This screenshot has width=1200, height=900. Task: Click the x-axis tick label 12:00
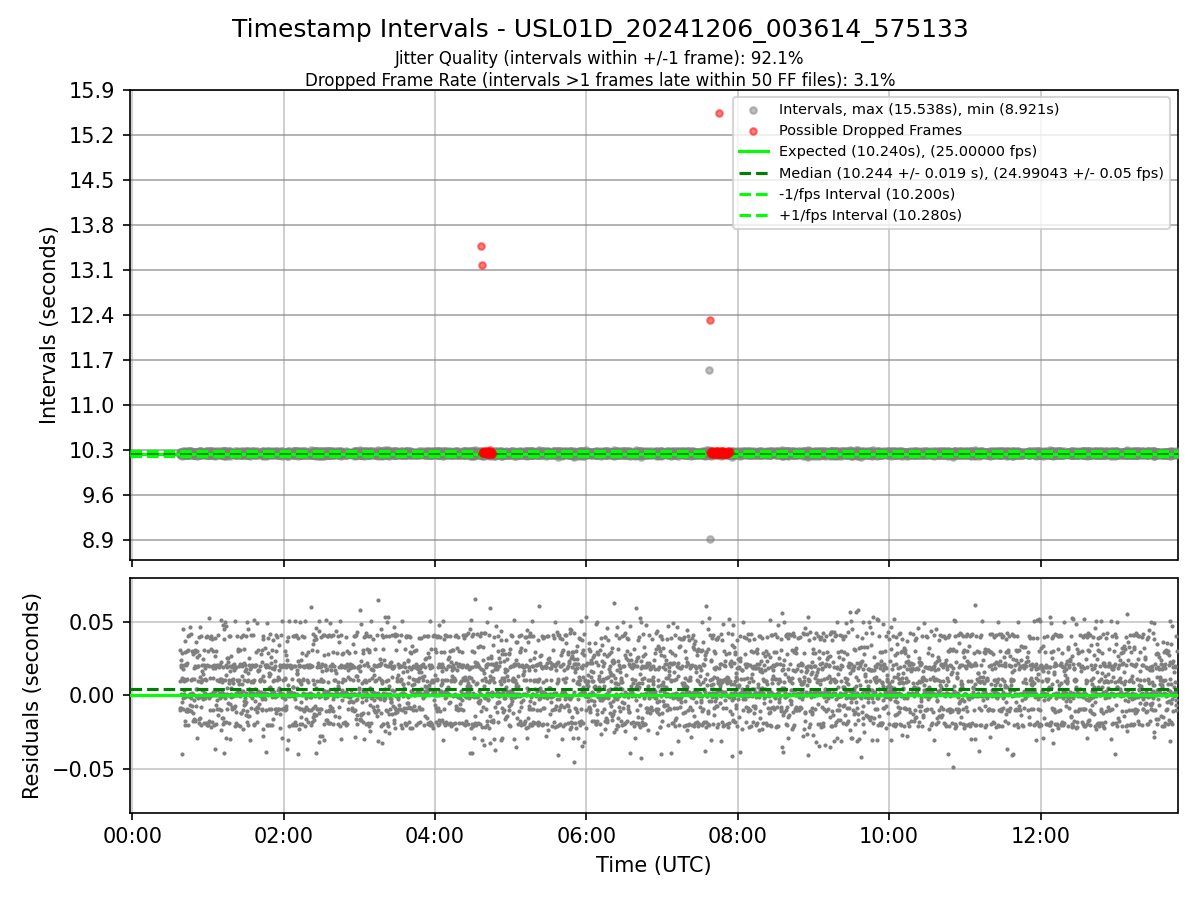1041,836
